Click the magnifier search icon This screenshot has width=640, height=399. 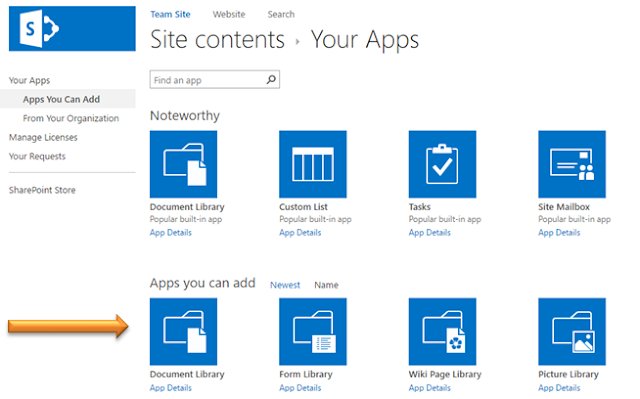click(x=271, y=80)
